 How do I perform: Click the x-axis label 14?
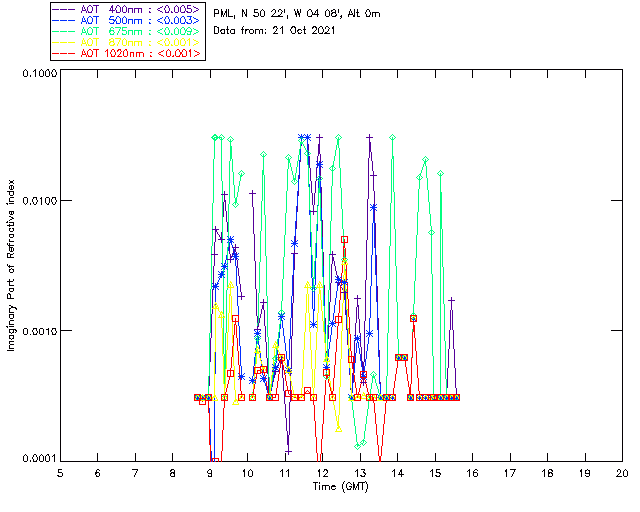[x=398, y=473]
